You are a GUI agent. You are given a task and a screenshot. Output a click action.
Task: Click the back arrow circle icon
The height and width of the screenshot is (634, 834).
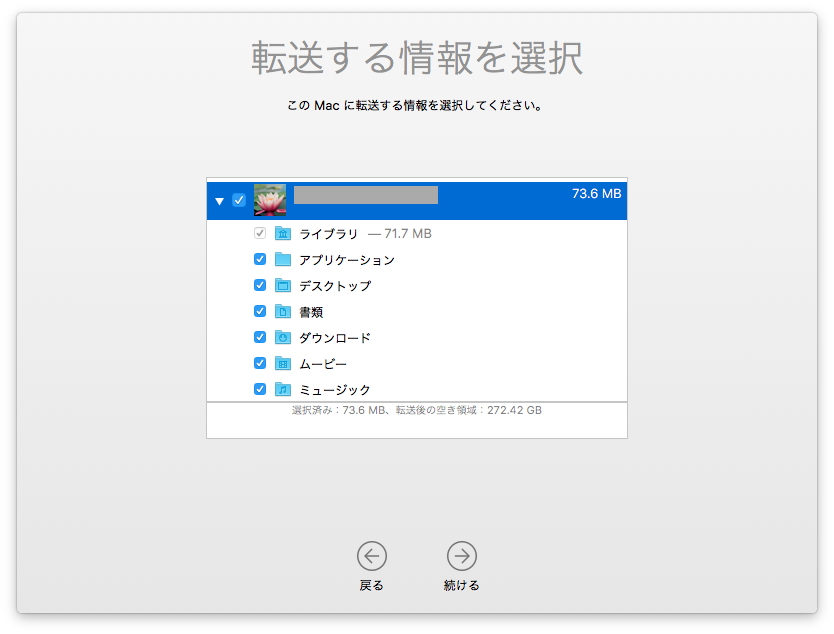coord(371,556)
